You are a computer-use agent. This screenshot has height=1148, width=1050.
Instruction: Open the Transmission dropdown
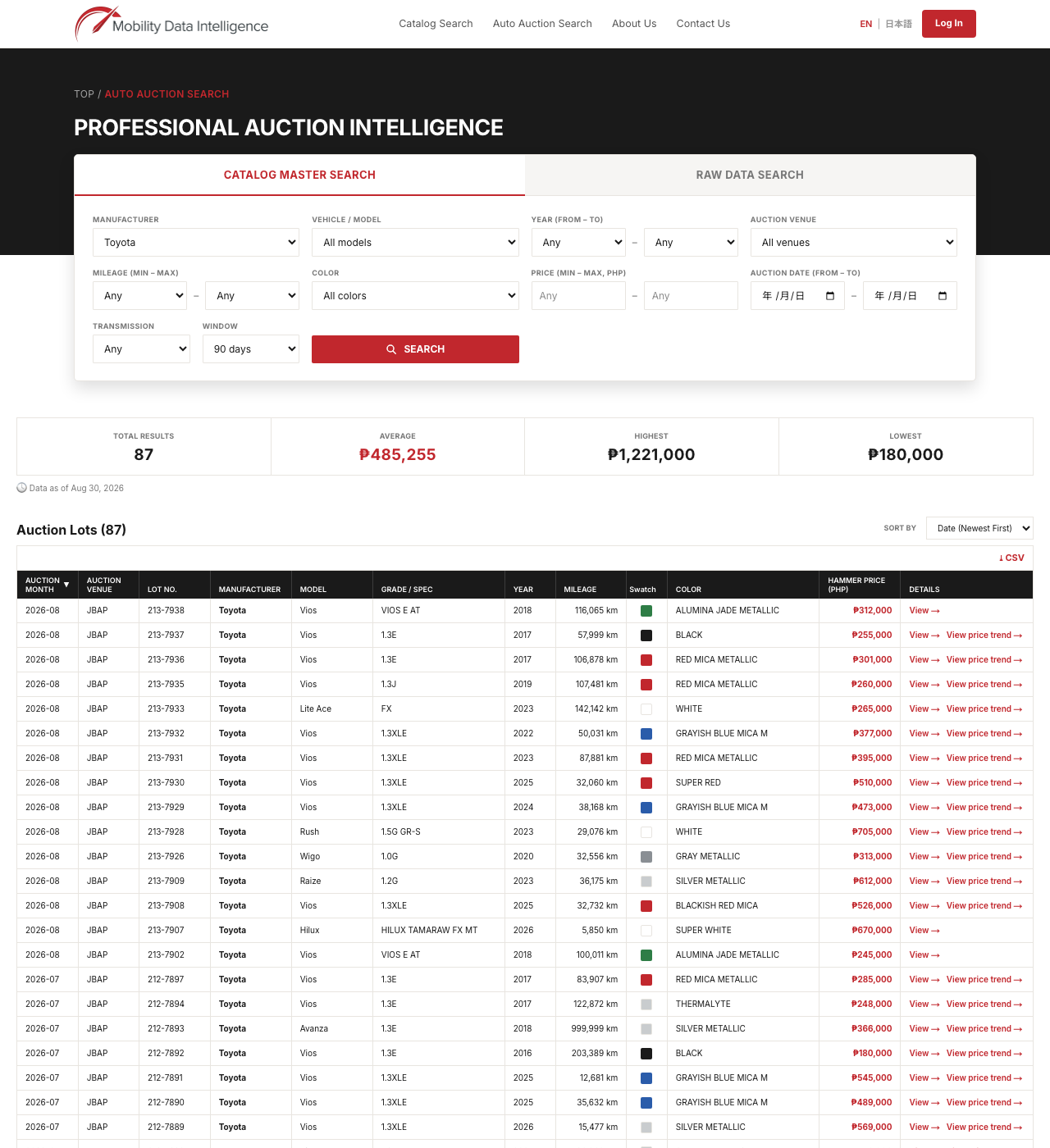[x=141, y=349]
